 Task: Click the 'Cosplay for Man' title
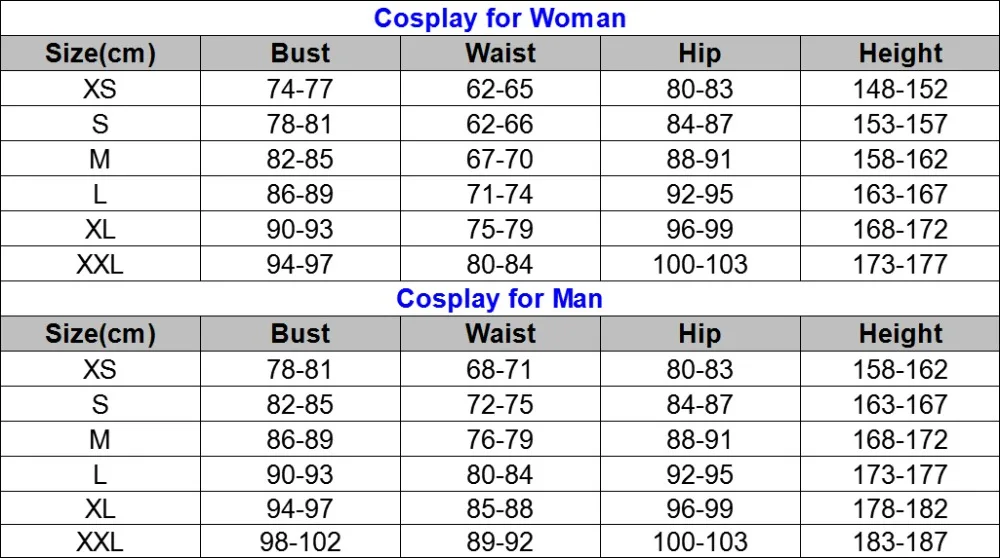[499, 299]
